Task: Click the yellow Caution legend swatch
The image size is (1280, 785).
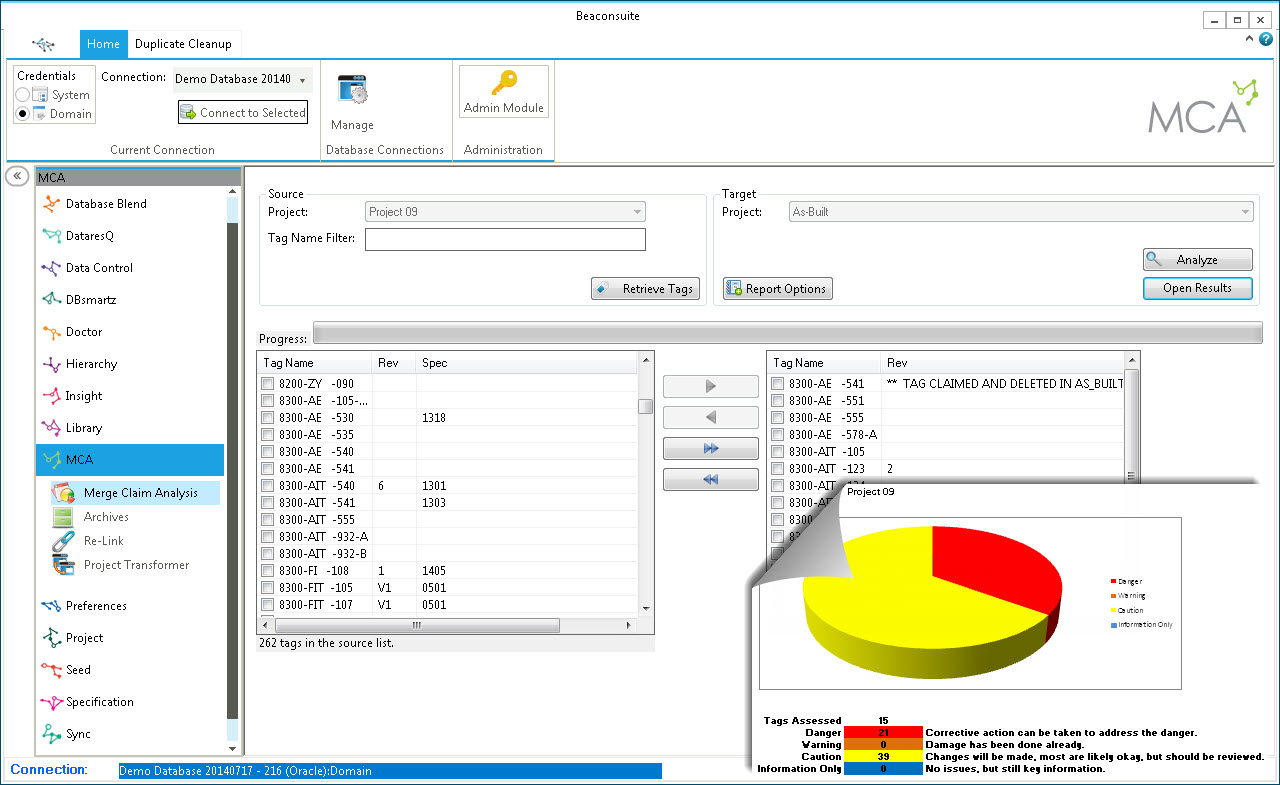Action: click(x=1113, y=610)
